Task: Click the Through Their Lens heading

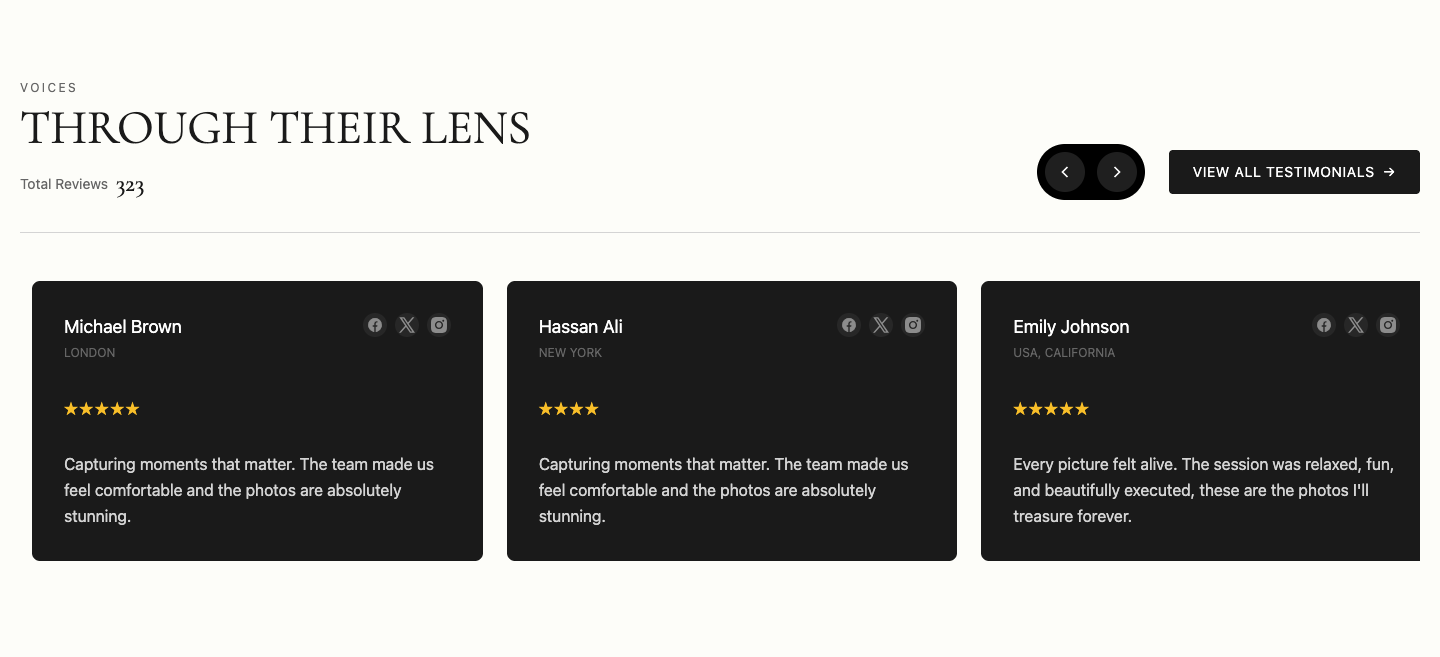Action: [x=275, y=129]
